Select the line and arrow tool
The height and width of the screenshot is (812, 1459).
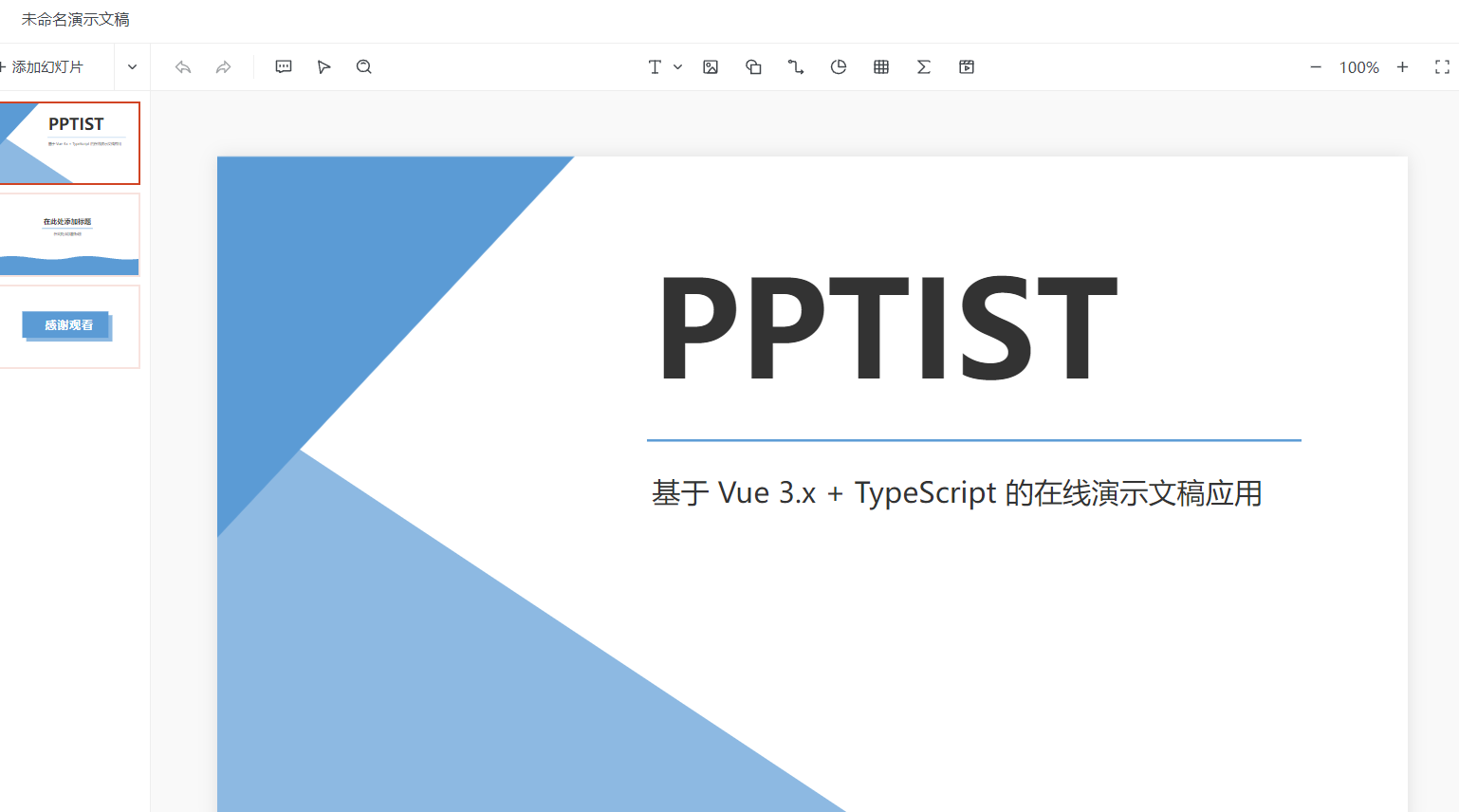point(795,66)
